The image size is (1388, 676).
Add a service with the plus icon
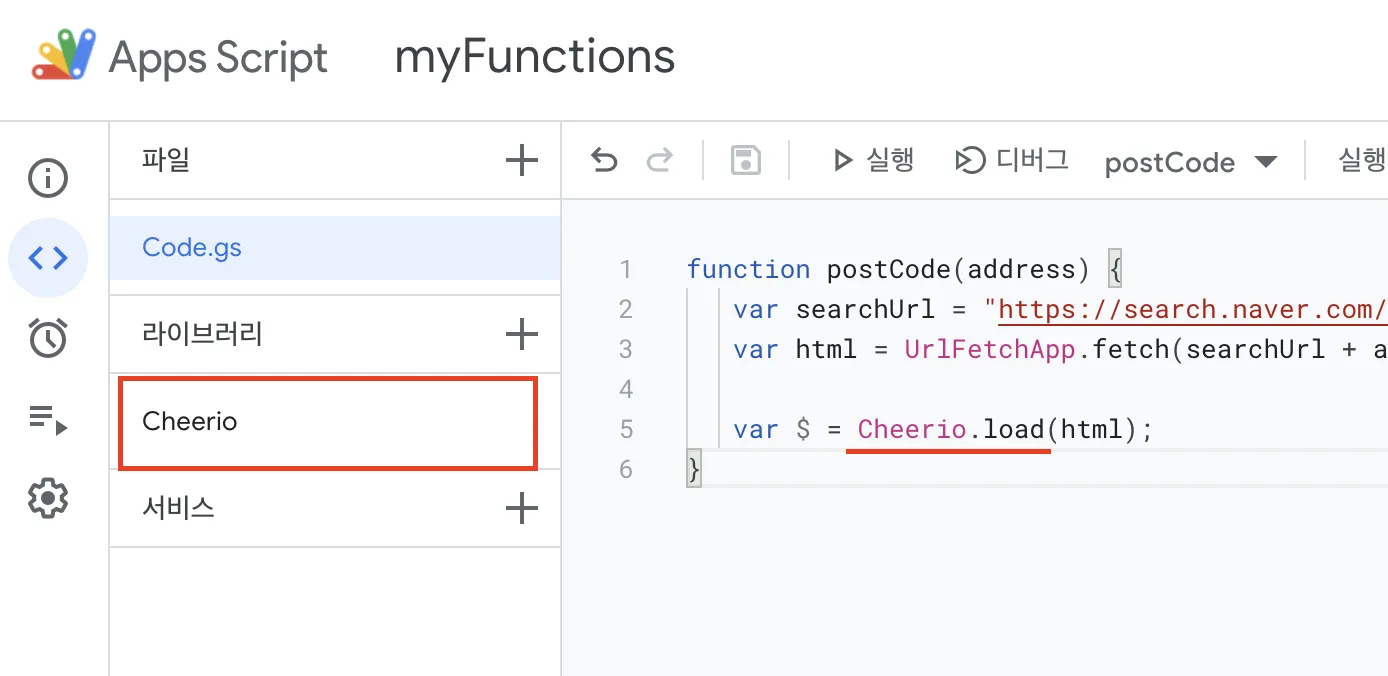coord(522,508)
